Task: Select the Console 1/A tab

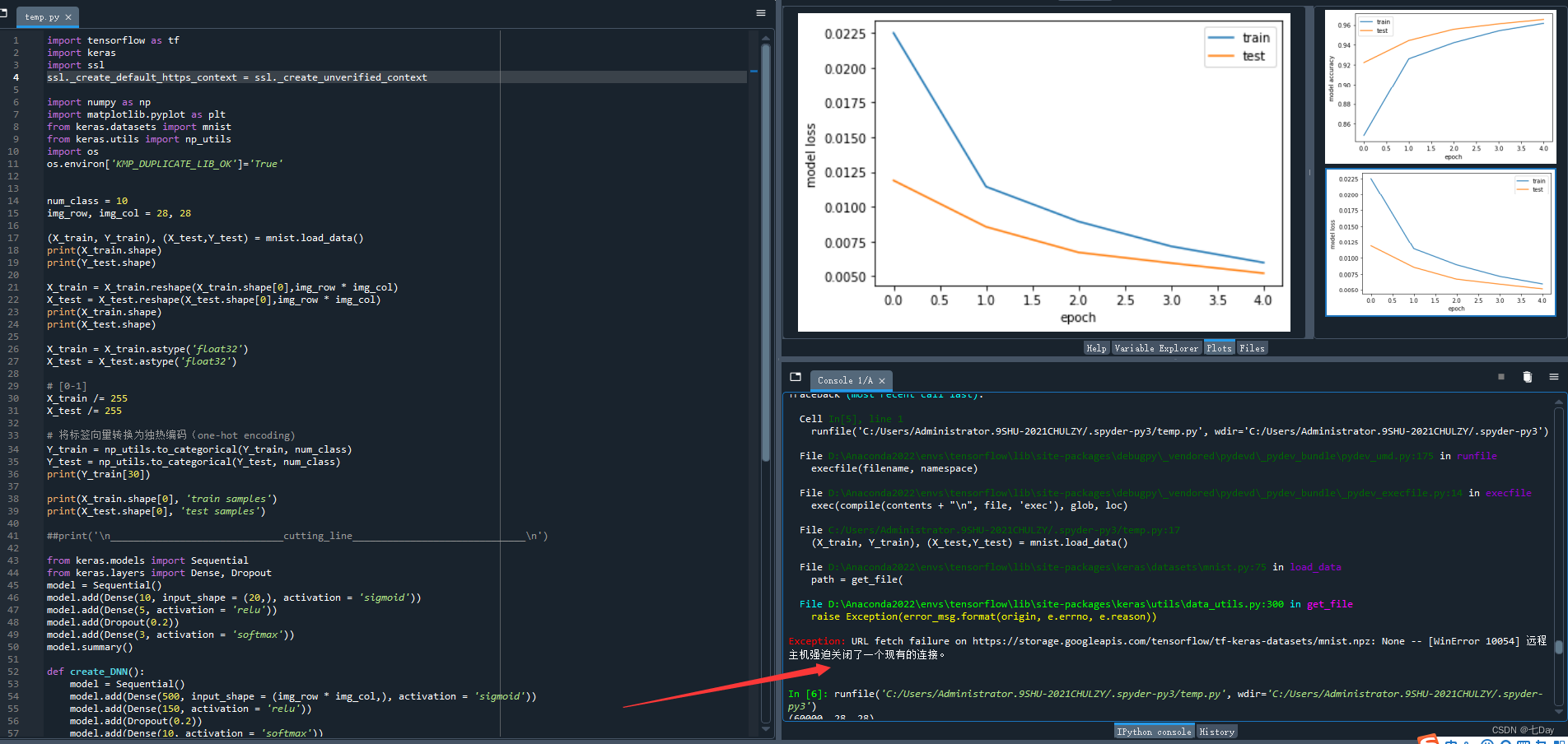Action: click(x=851, y=380)
